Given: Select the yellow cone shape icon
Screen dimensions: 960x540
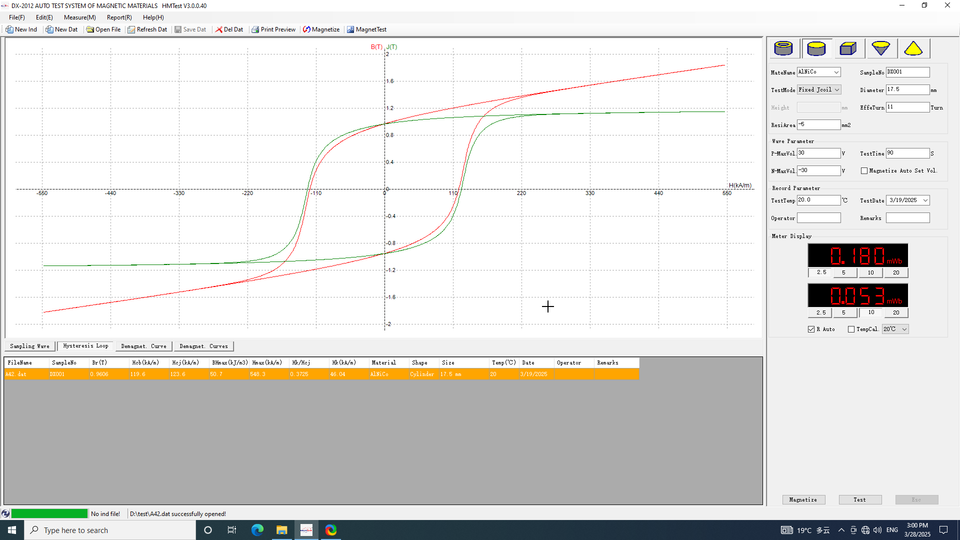Looking at the screenshot, I should pos(913,48).
